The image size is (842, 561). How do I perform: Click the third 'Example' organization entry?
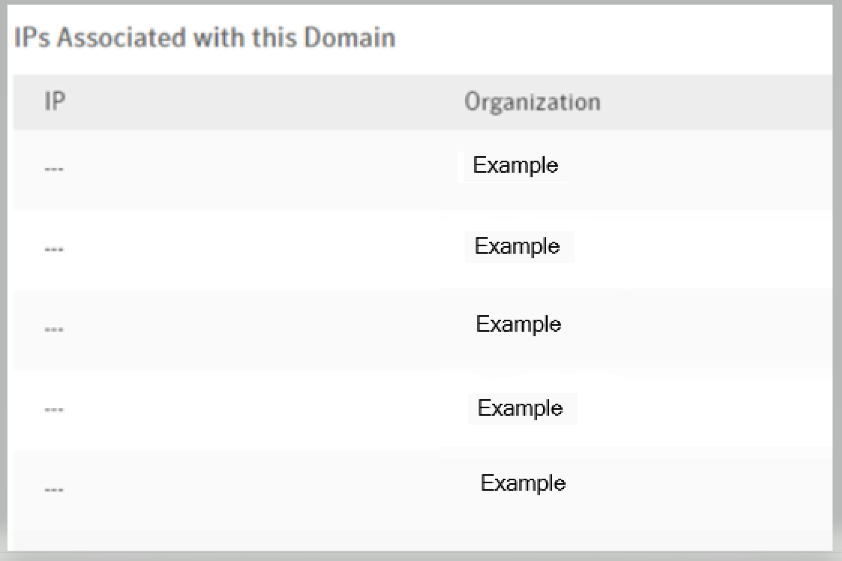click(x=518, y=325)
